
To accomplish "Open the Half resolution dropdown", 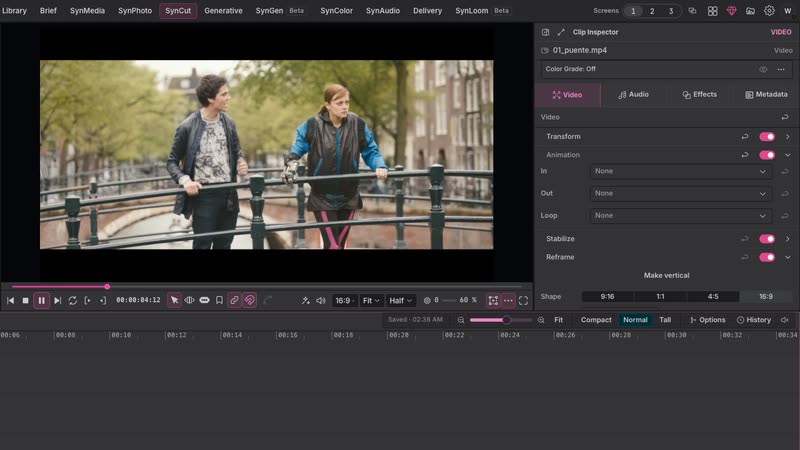I will (401, 301).
